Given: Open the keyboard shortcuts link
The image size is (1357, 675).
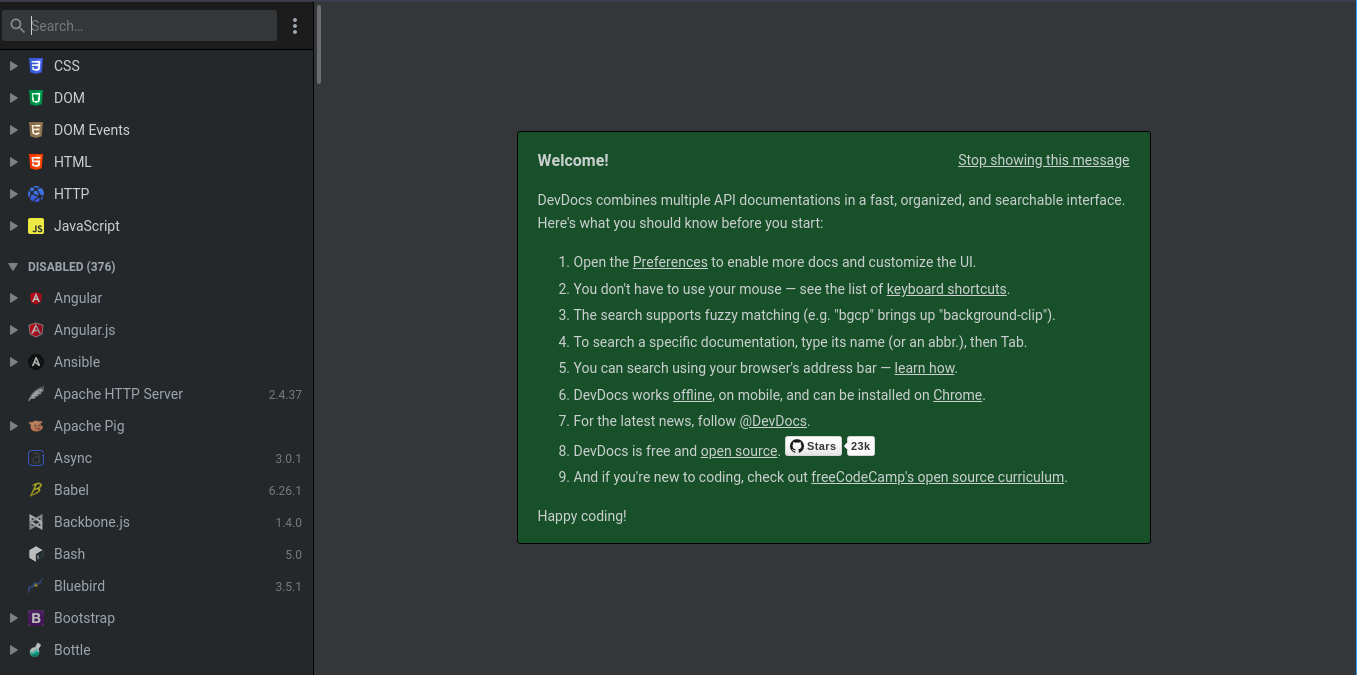Looking at the screenshot, I should [946, 289].
